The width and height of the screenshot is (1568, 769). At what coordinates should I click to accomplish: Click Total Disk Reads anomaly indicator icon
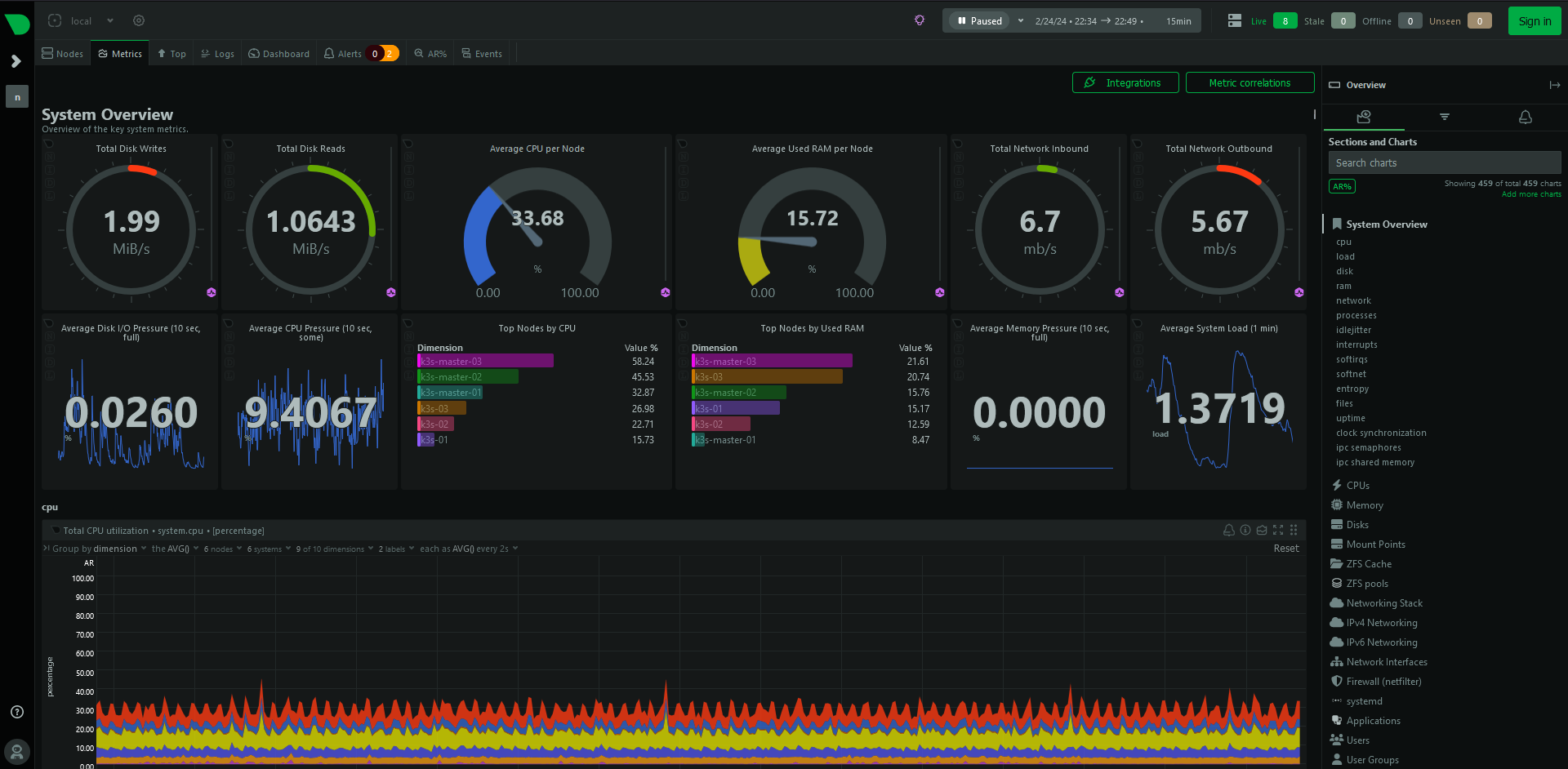pos(391,292)
